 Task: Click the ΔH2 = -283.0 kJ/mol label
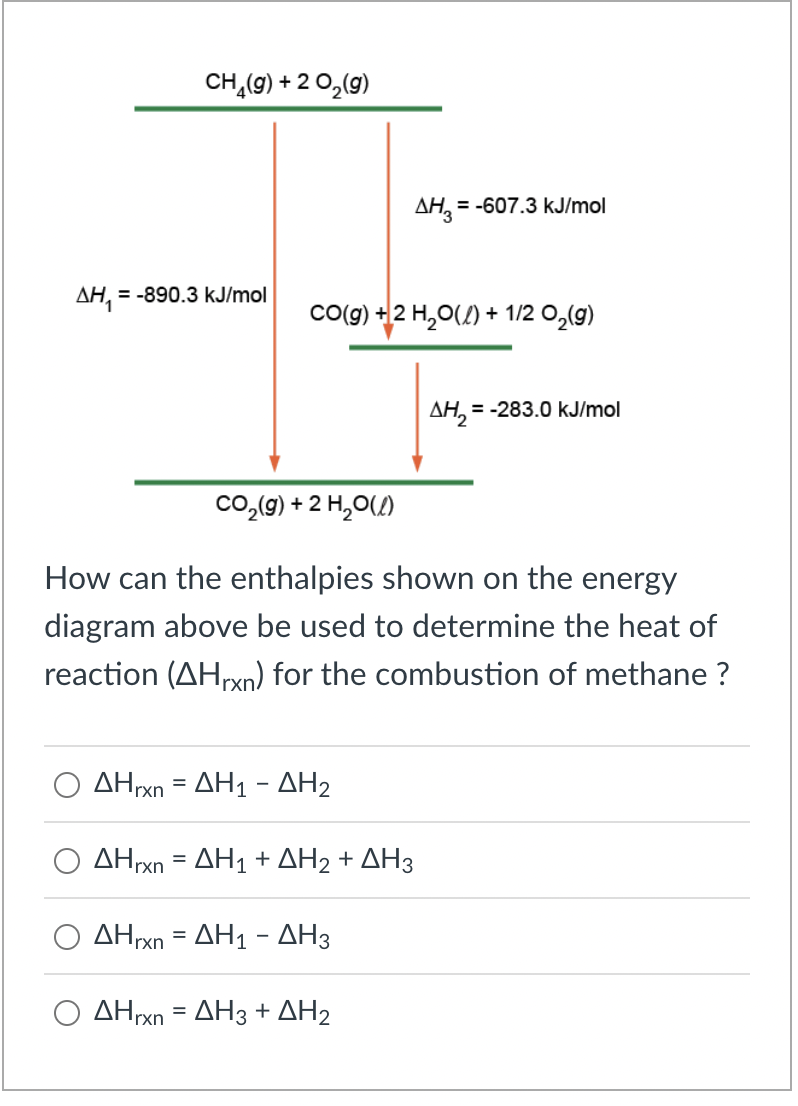tap(525, 409)
